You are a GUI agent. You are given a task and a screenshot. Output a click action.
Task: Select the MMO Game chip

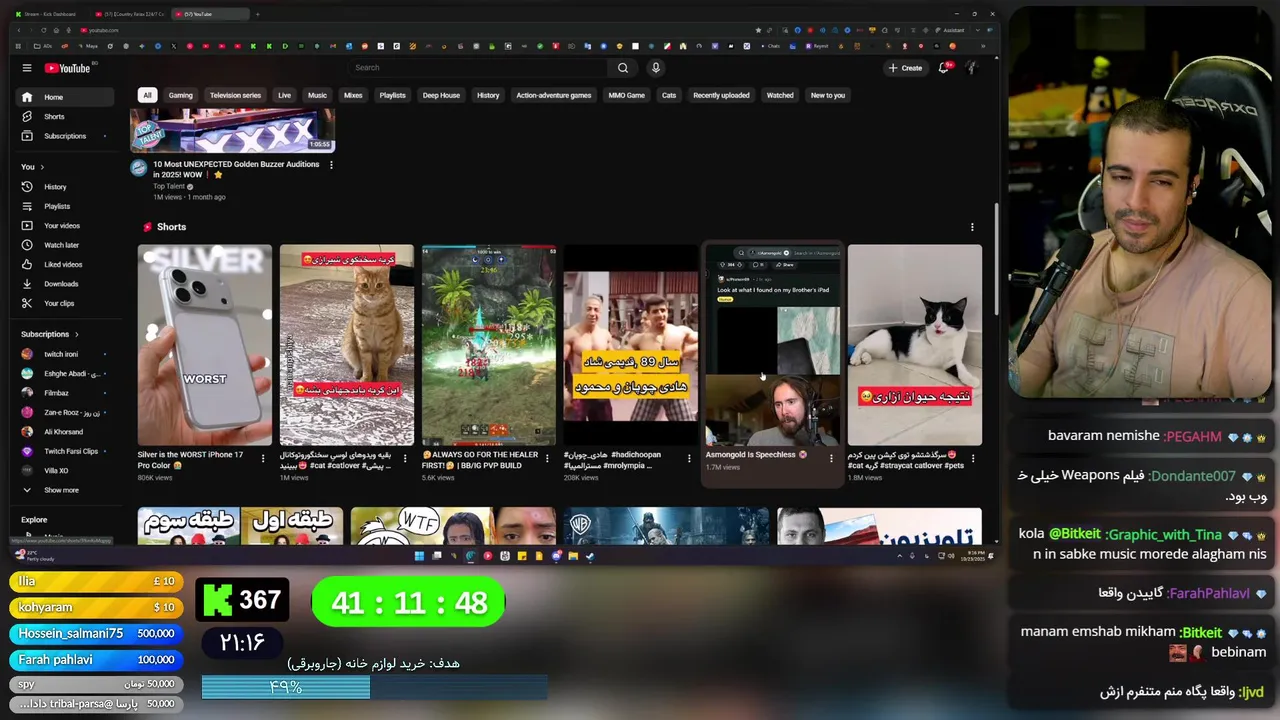[x=627, y=95]
